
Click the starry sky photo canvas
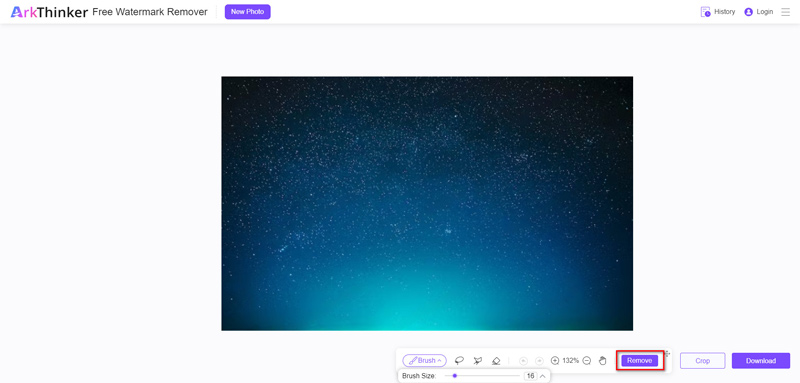pyautogui.click(x=427, y=203)
